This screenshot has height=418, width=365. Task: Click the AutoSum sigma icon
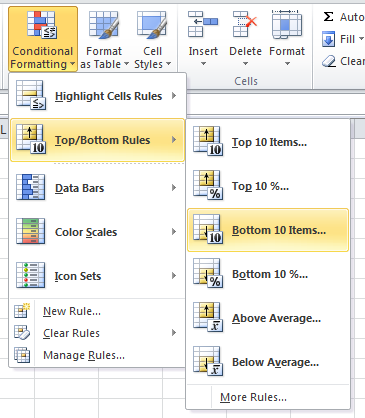click(329, 17)
